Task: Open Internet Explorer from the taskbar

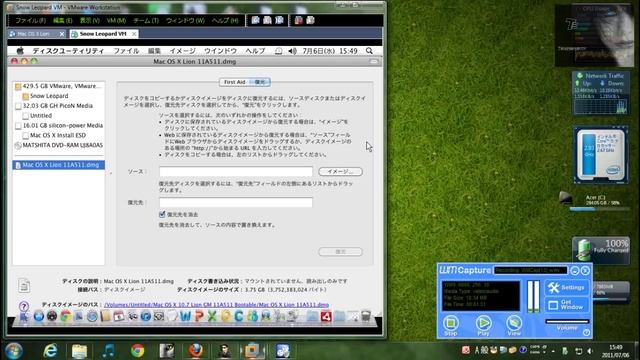Action: 50,351
